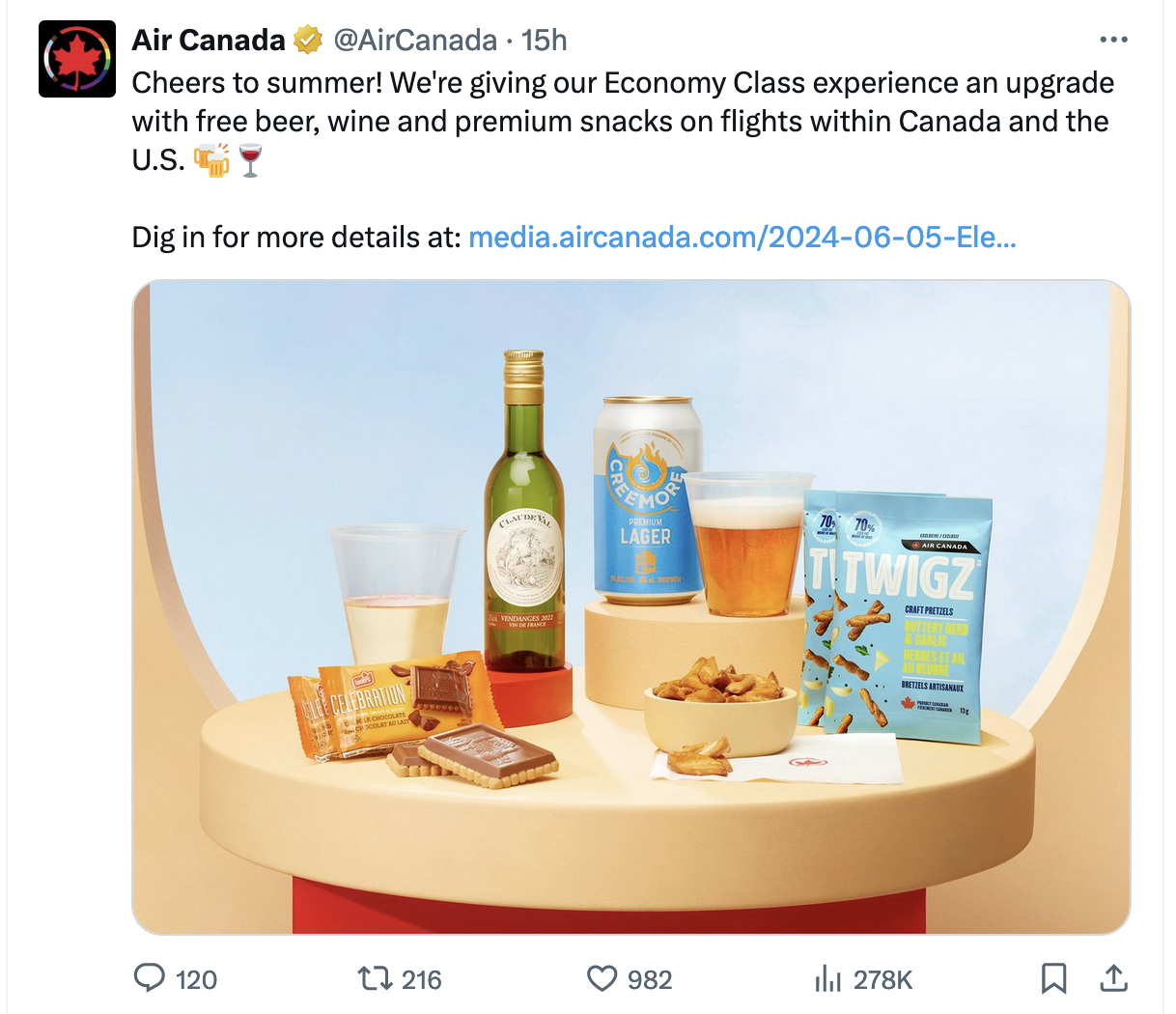Like the tweet with the heart icon
The width and height of the screenshot is (1176, 1014).
click(x=602, y=978)
